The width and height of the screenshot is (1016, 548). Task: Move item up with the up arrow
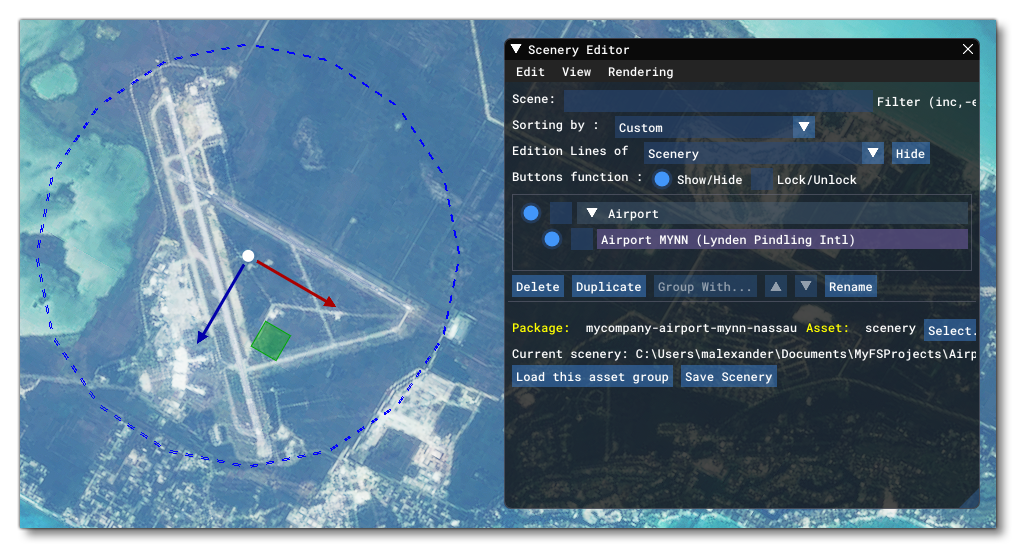[775, 286]
